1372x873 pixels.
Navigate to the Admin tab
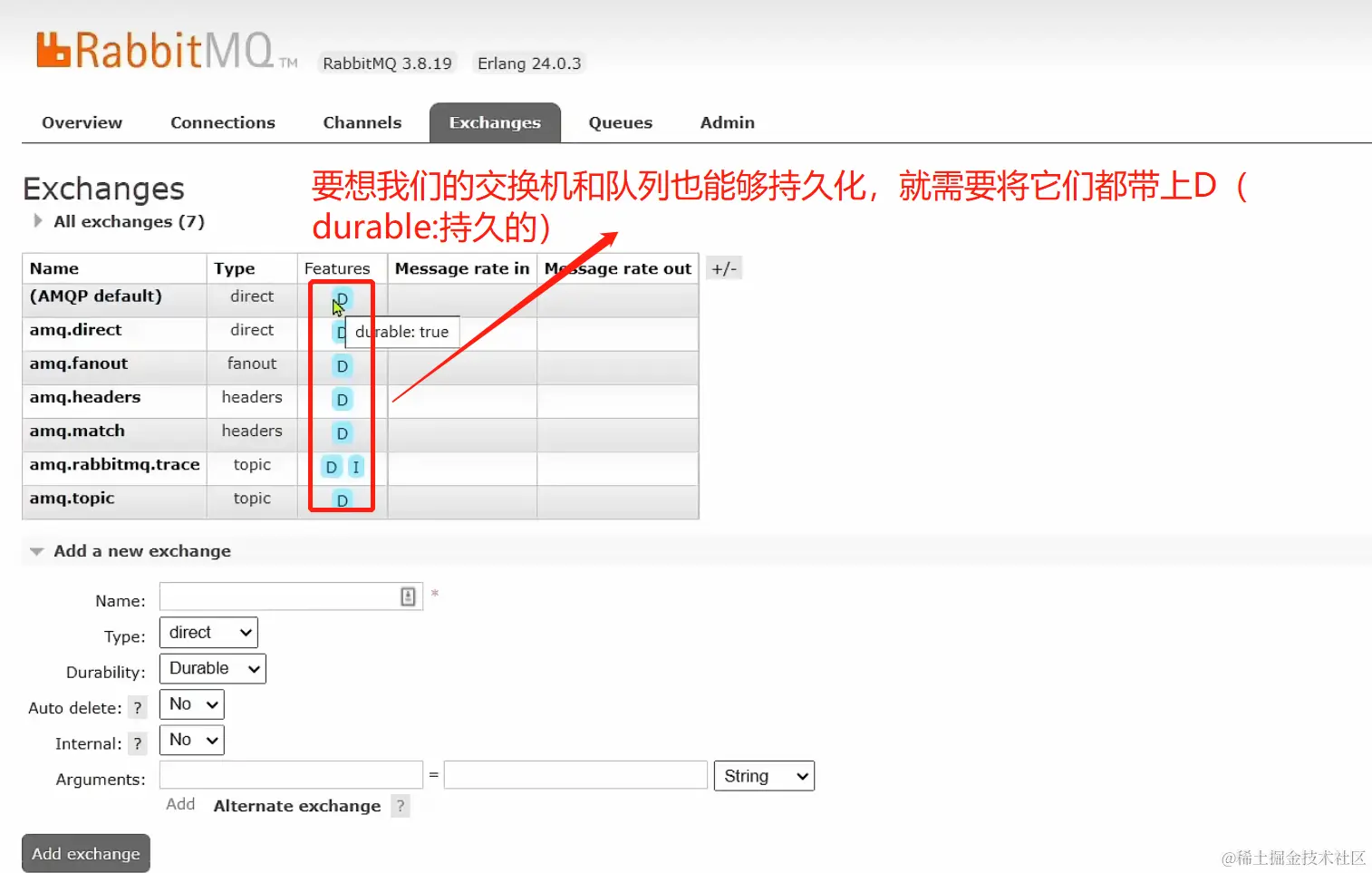[728, 122]
